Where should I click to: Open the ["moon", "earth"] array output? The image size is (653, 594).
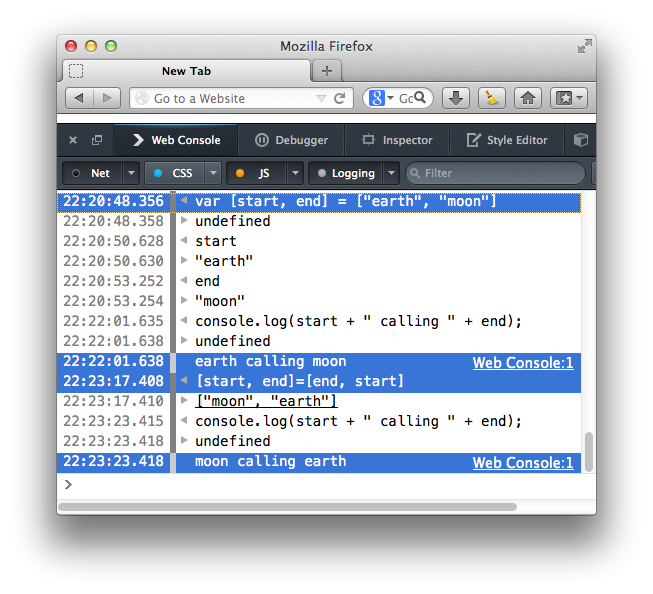266,401
